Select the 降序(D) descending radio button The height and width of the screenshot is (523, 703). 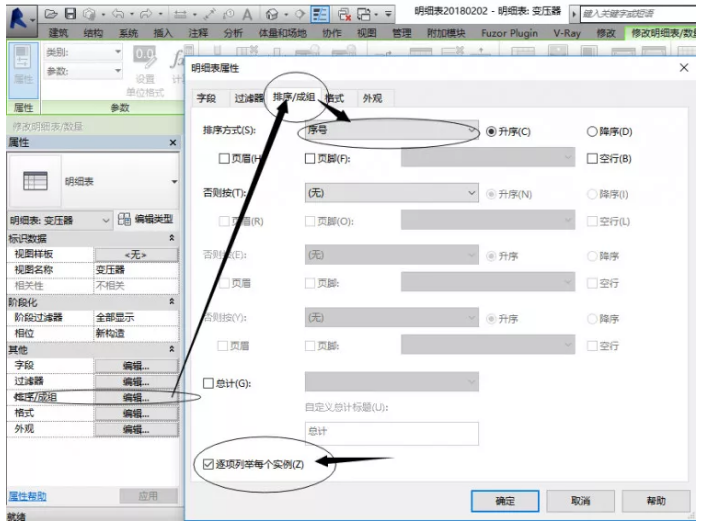coord(592,131)
